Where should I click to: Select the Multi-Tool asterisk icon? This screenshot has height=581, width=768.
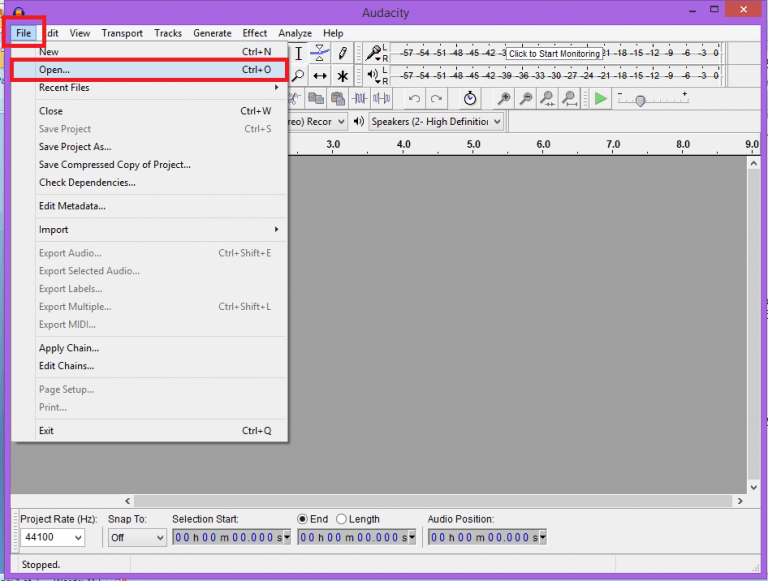pos(342,76)
